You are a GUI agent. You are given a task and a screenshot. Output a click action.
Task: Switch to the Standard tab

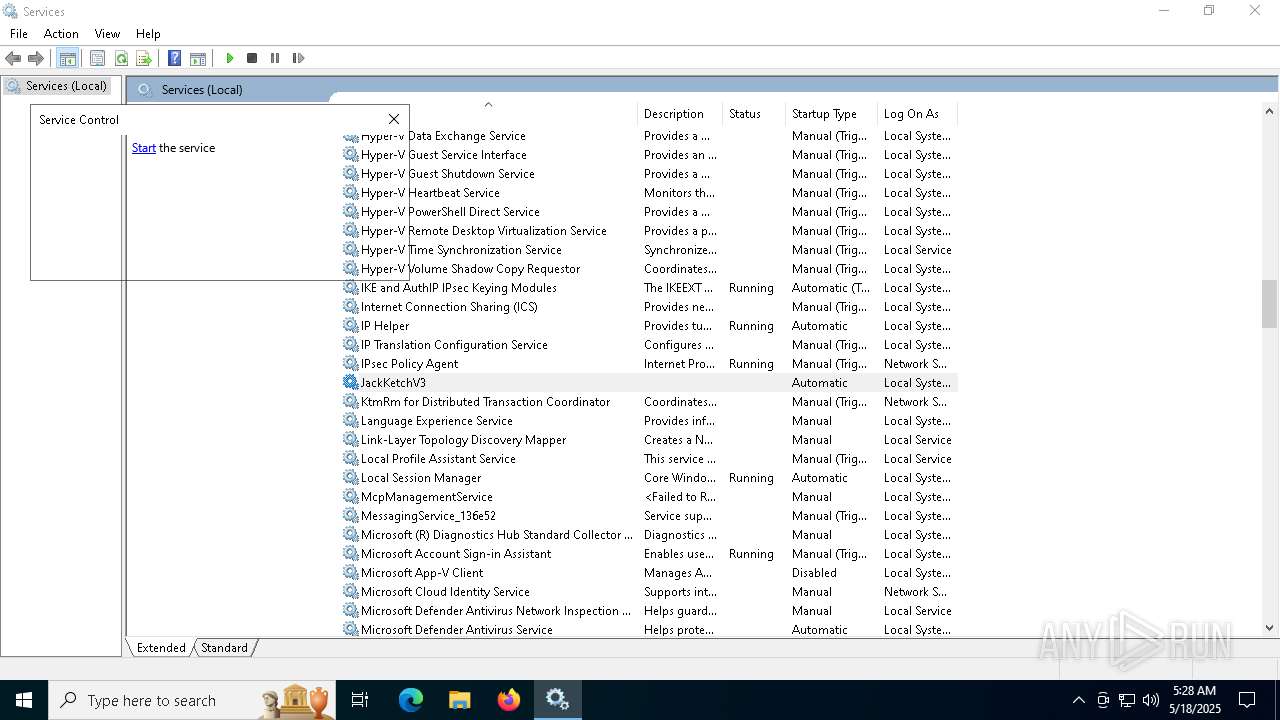[x=224, y=648]
